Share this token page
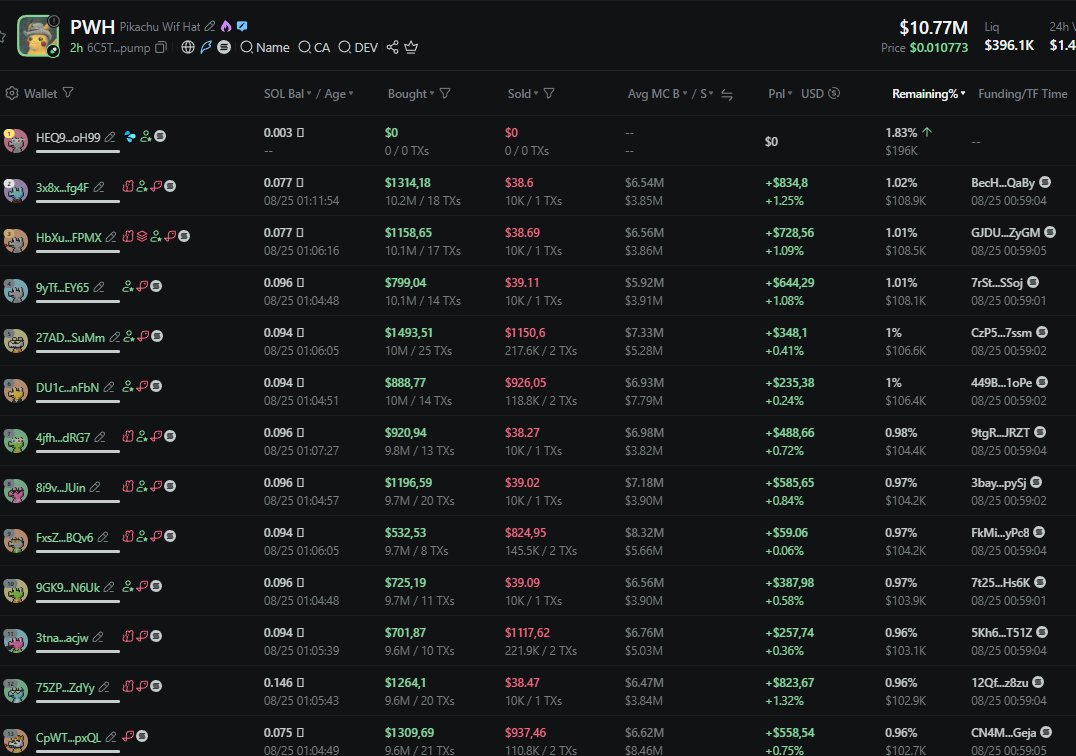The image size is (1076, 756). point(393,47)
